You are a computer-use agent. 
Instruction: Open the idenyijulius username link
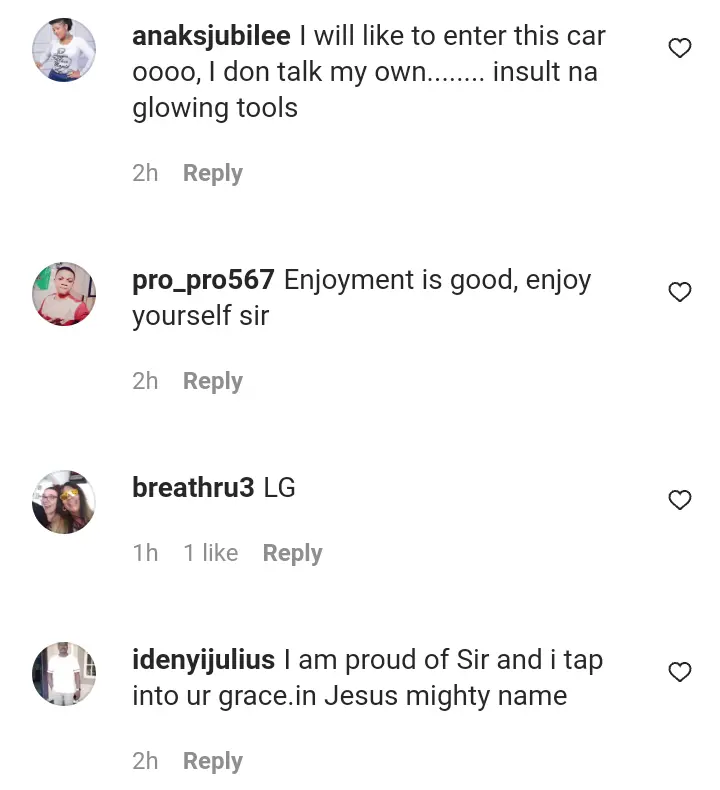click(x=203, y=661)
